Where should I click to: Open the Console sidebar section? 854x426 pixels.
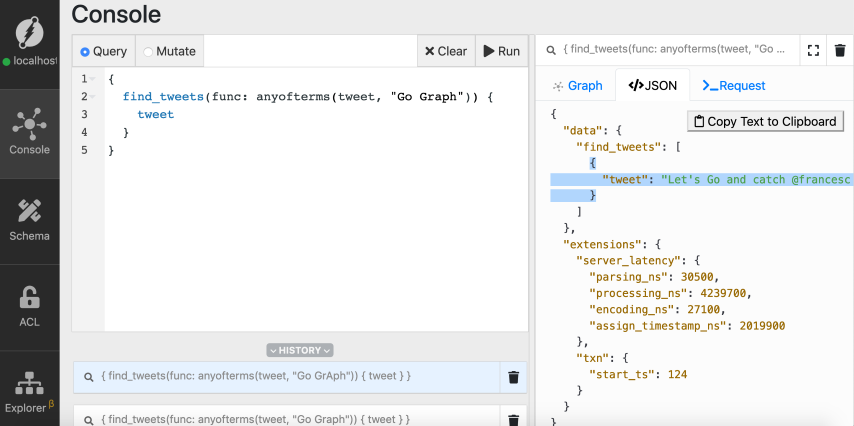(x=29, y=132)
